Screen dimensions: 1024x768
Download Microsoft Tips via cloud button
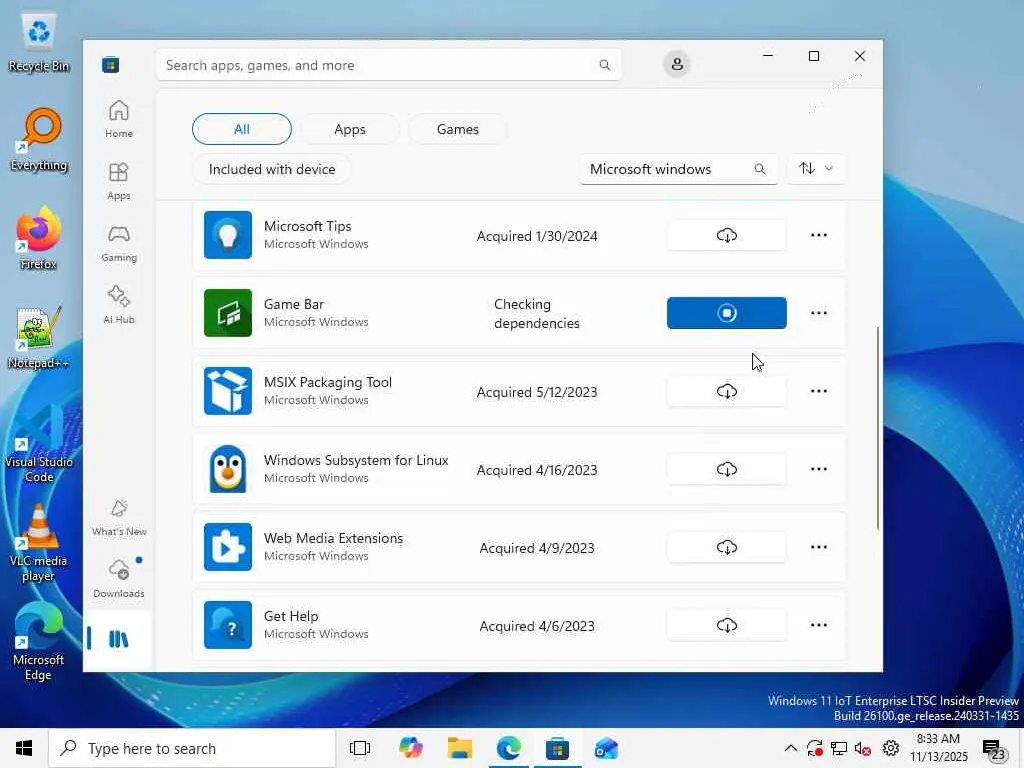pos(726,235)
